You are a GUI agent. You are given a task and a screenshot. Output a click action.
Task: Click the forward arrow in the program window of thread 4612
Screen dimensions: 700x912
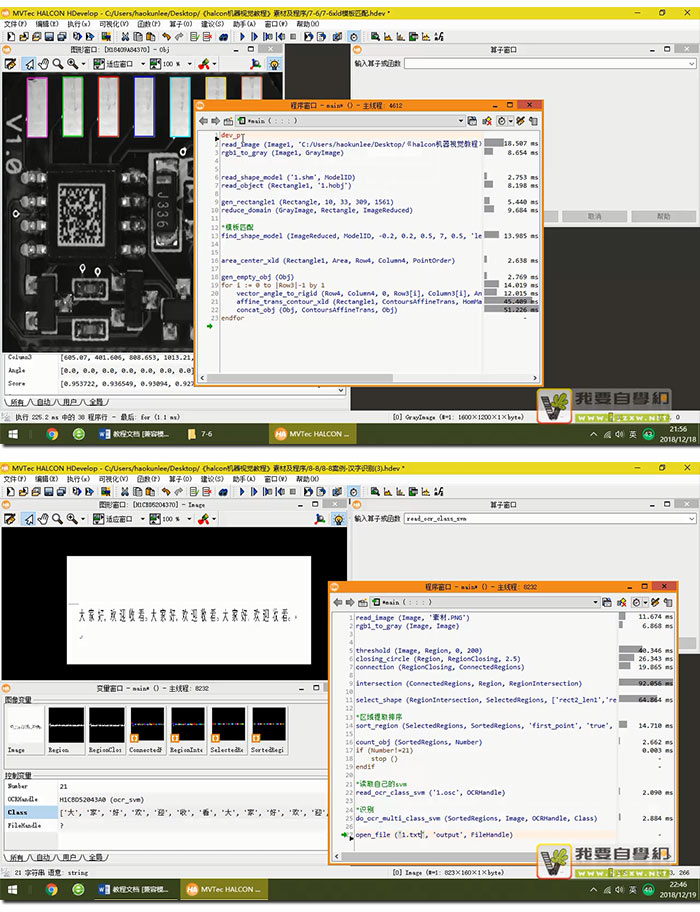(215, 121)
